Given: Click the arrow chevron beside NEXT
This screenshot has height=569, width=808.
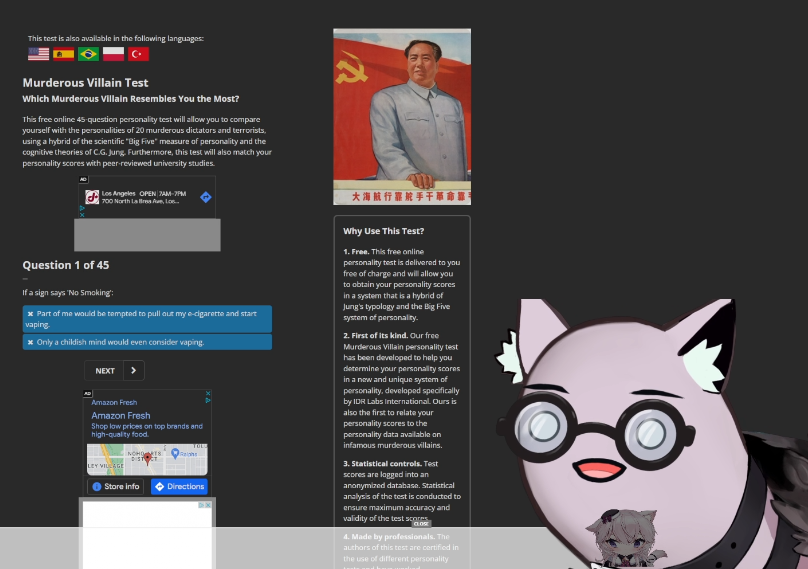Looking at the screenshot, I should coord(133,371).
